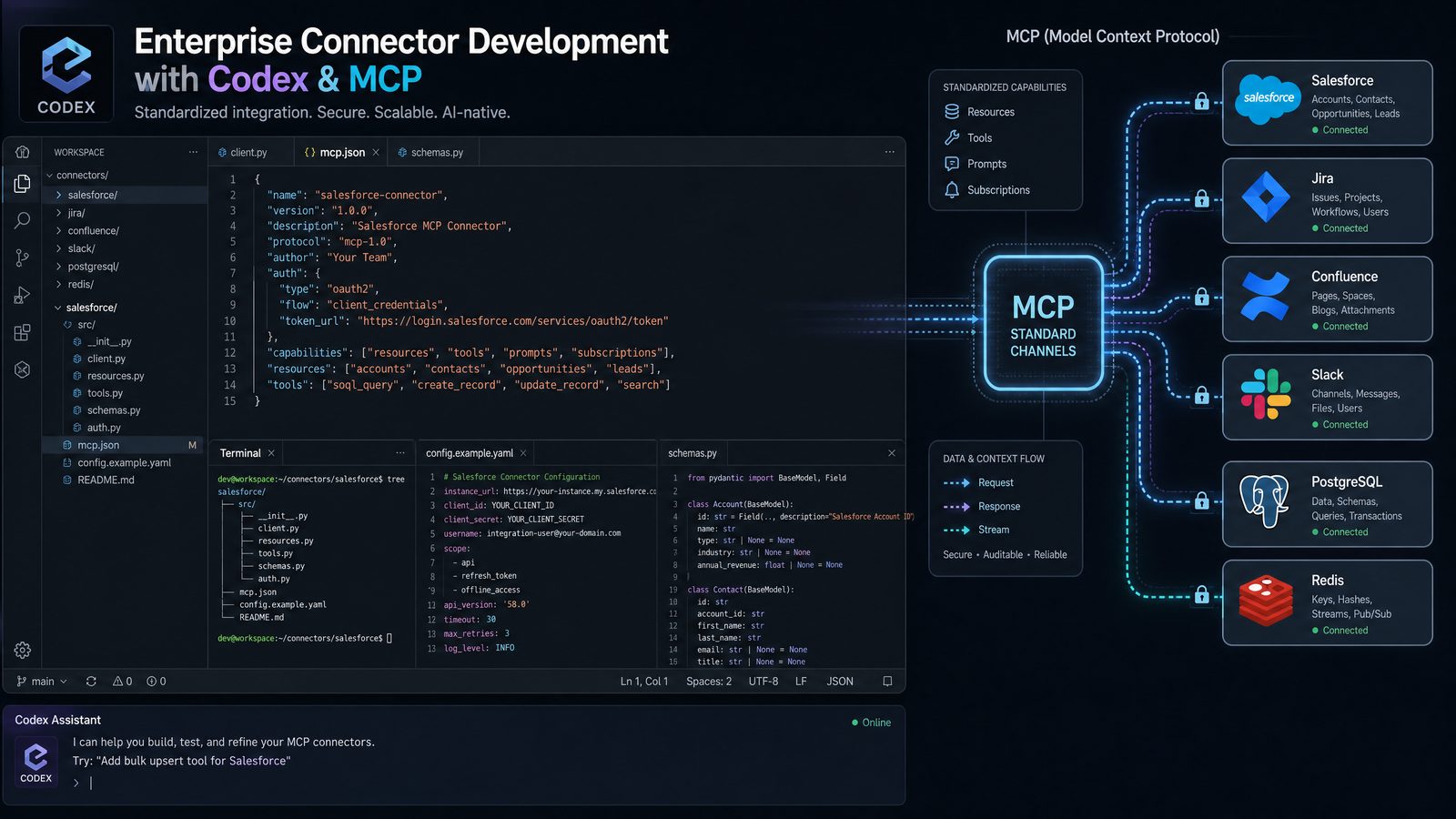The width and height of the screenshot is (1456, 819).
Task: Show errors count in the status bar
Action: [157, 682]
